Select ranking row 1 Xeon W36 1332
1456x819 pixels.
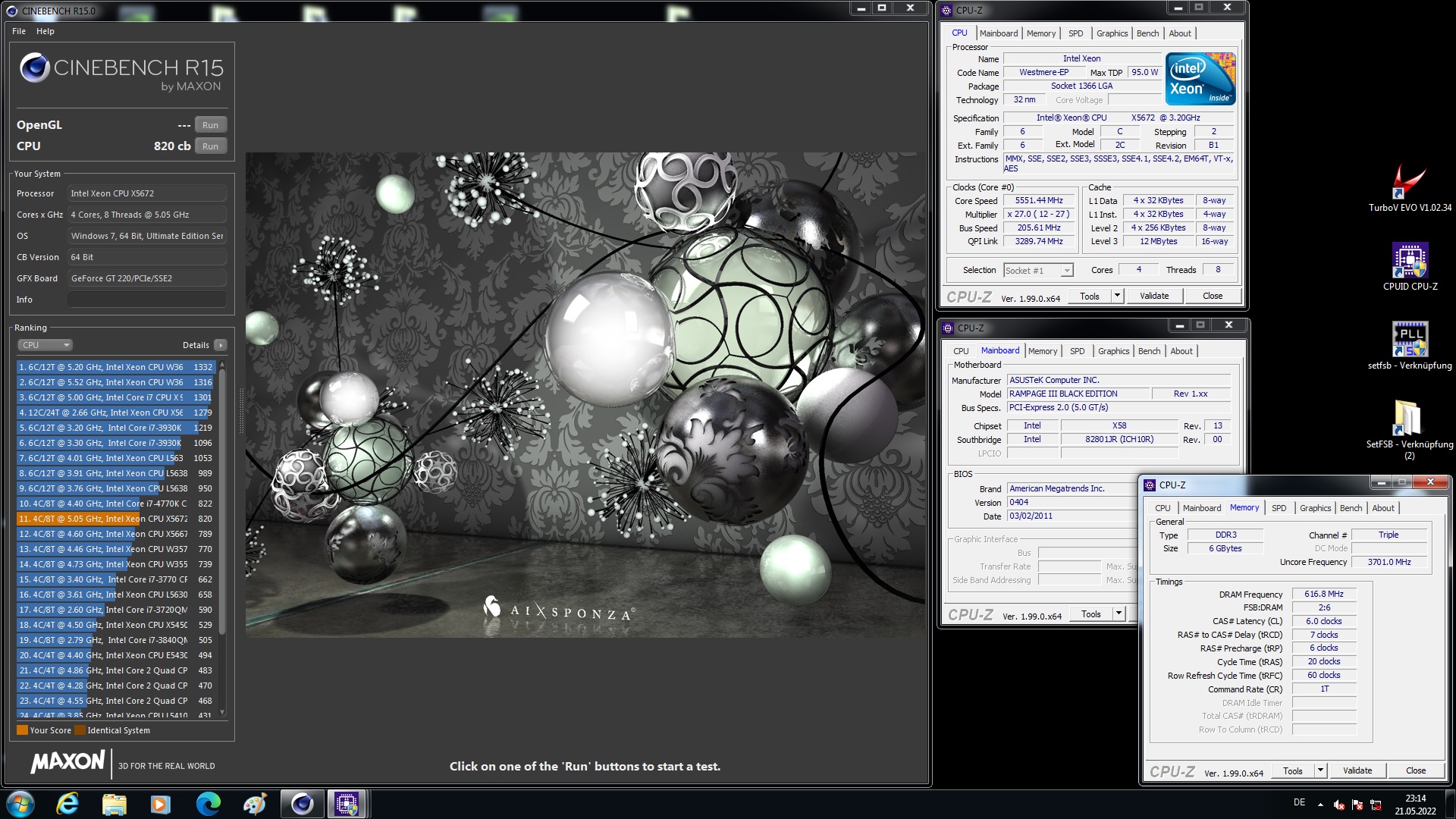pos(116,367)
